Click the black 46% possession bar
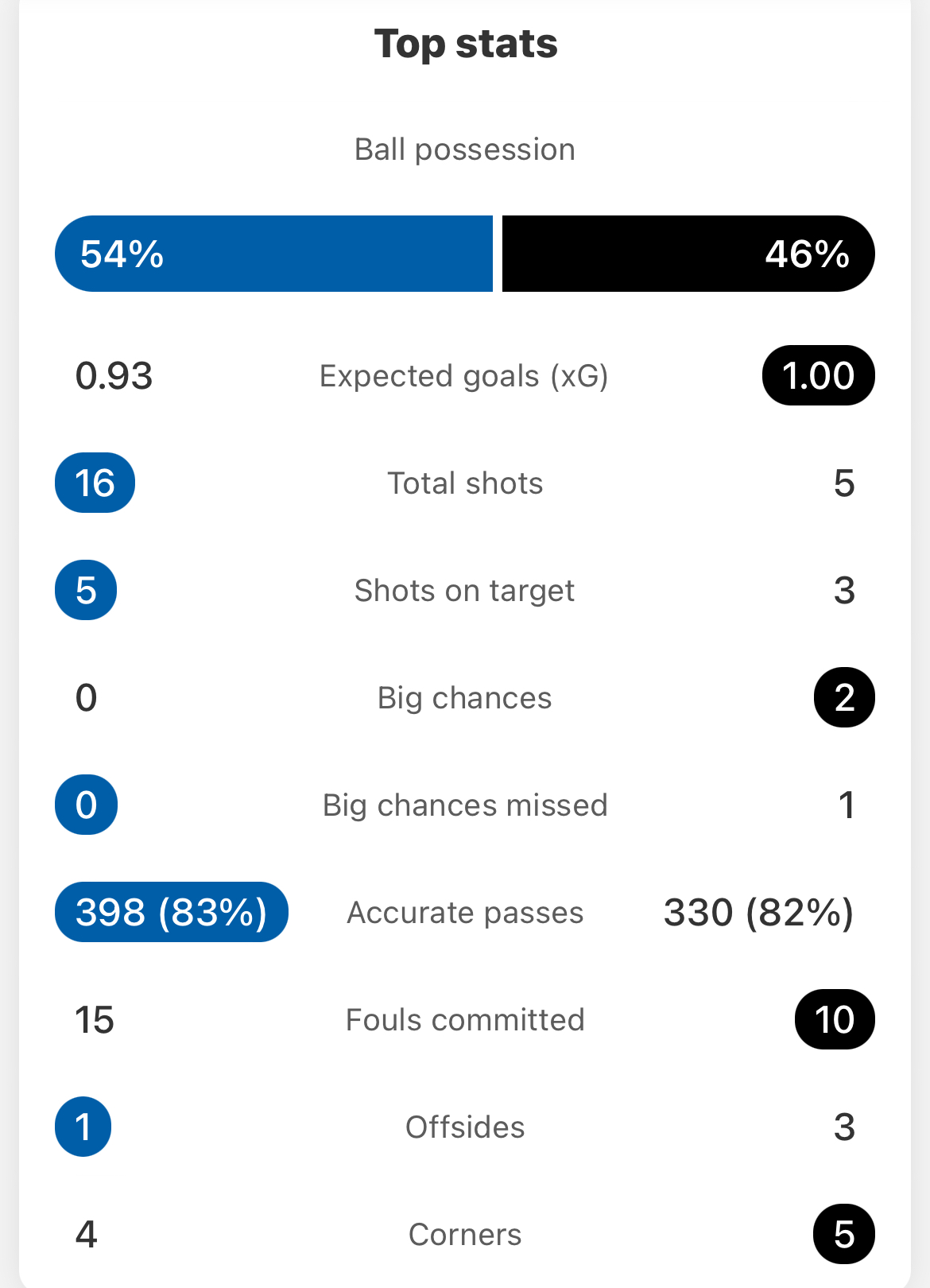930x1288 pixels. pos(688,254)
